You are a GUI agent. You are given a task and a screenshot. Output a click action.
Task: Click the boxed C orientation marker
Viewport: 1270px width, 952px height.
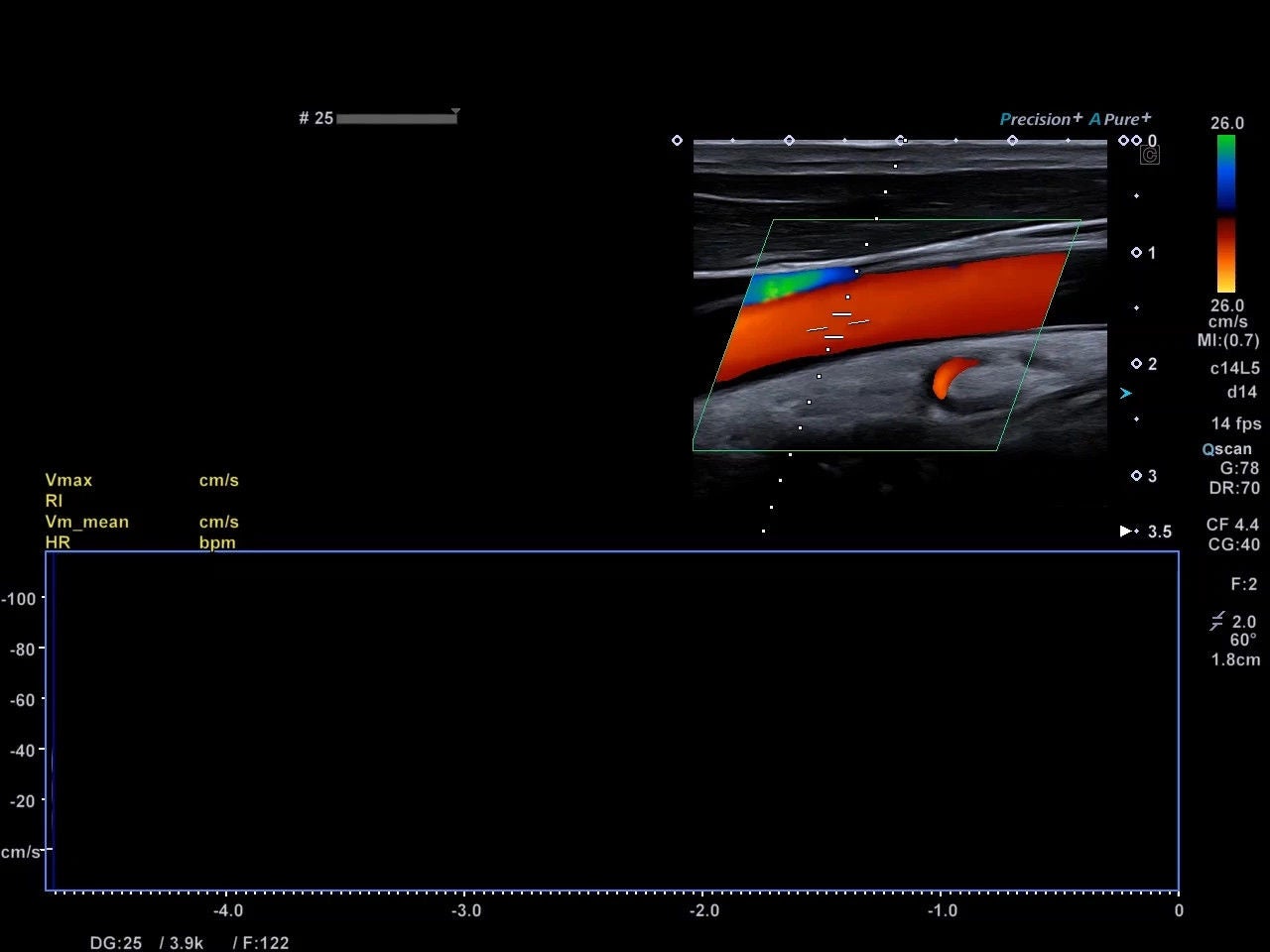[1150, 155]
